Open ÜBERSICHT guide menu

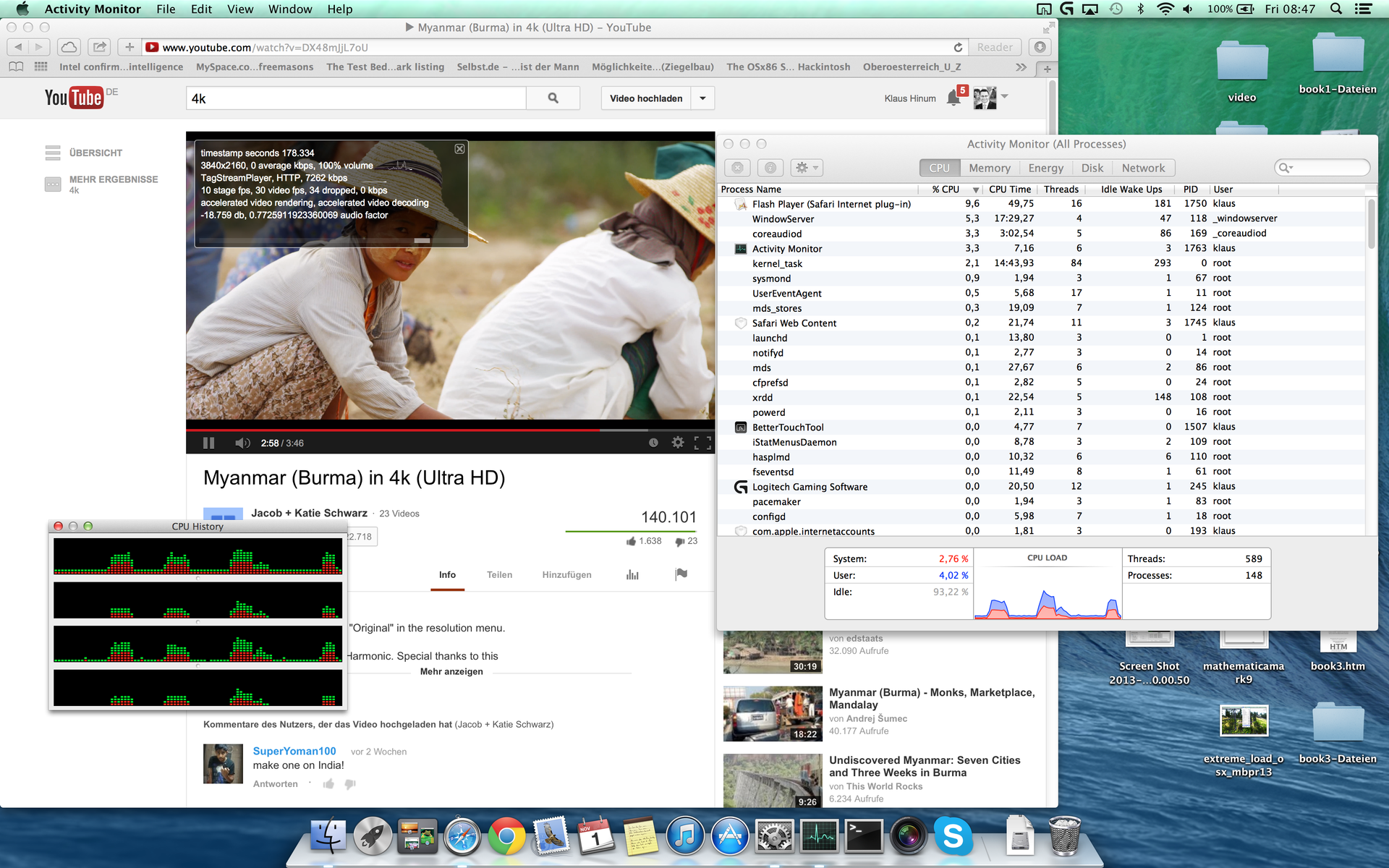83,153
